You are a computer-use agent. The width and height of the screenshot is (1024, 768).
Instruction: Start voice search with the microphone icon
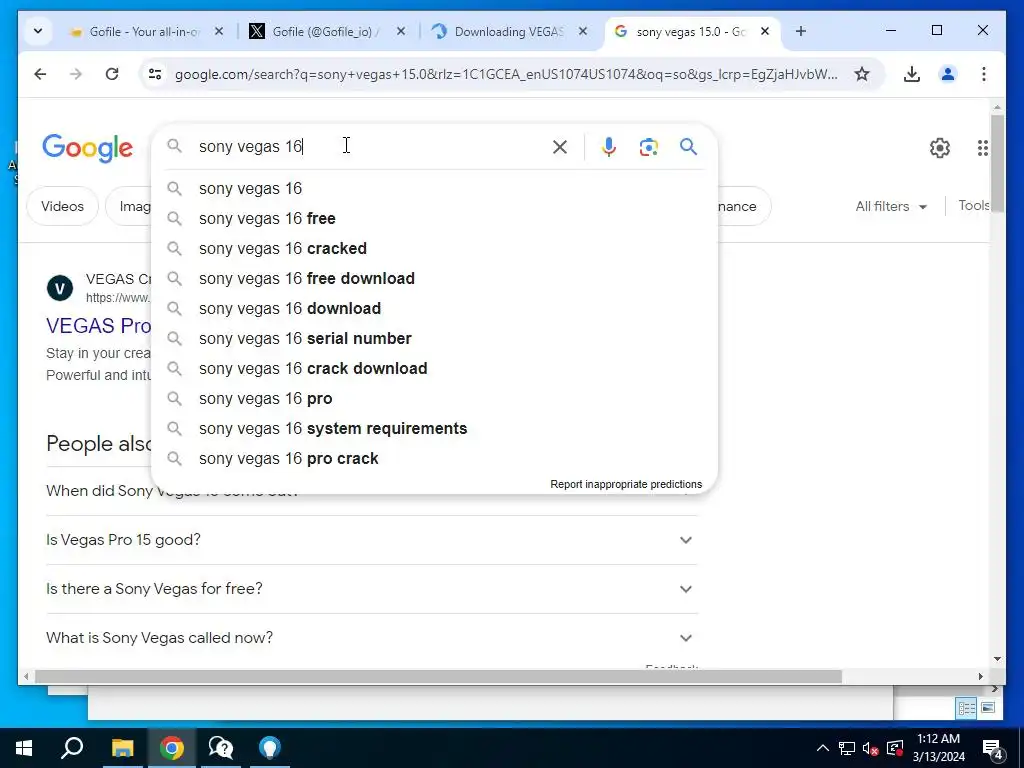click(x=609, y=147)
